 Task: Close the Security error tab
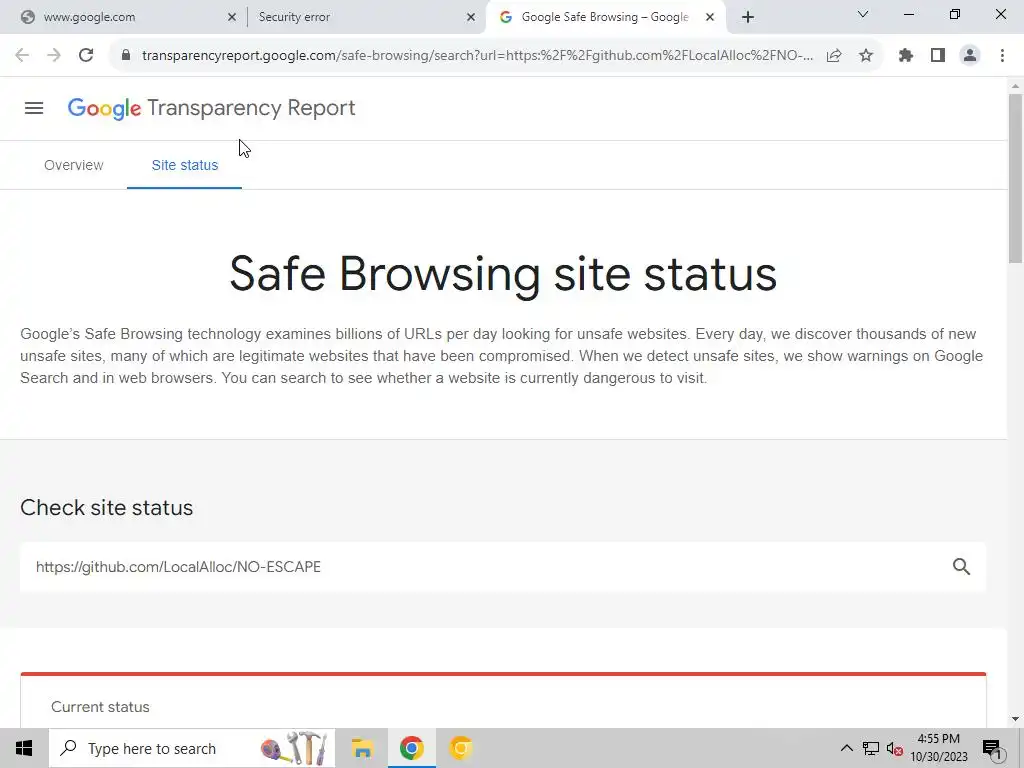click(x=471, y=18)
